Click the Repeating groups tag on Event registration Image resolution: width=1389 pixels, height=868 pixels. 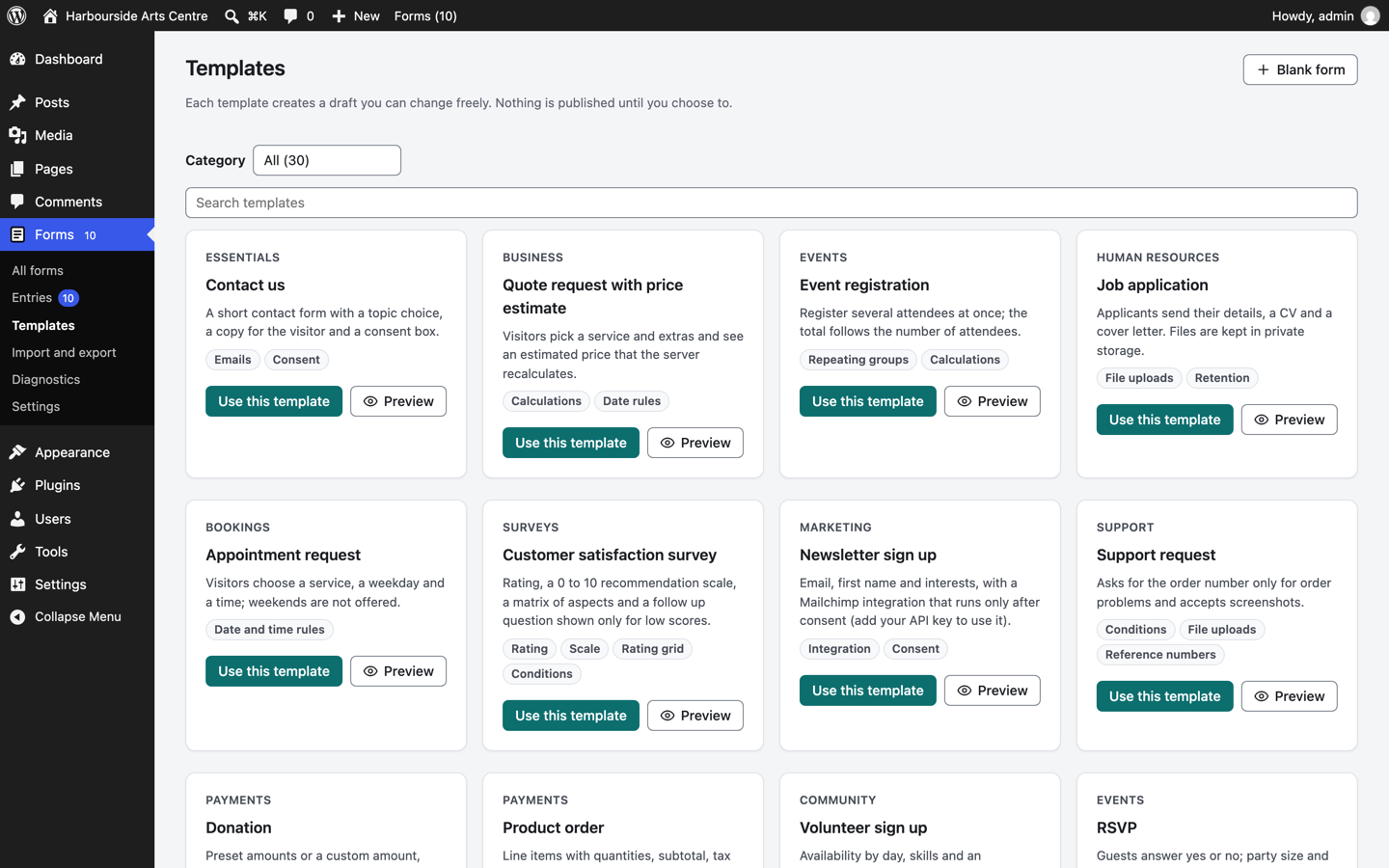(x=858, y=360)
